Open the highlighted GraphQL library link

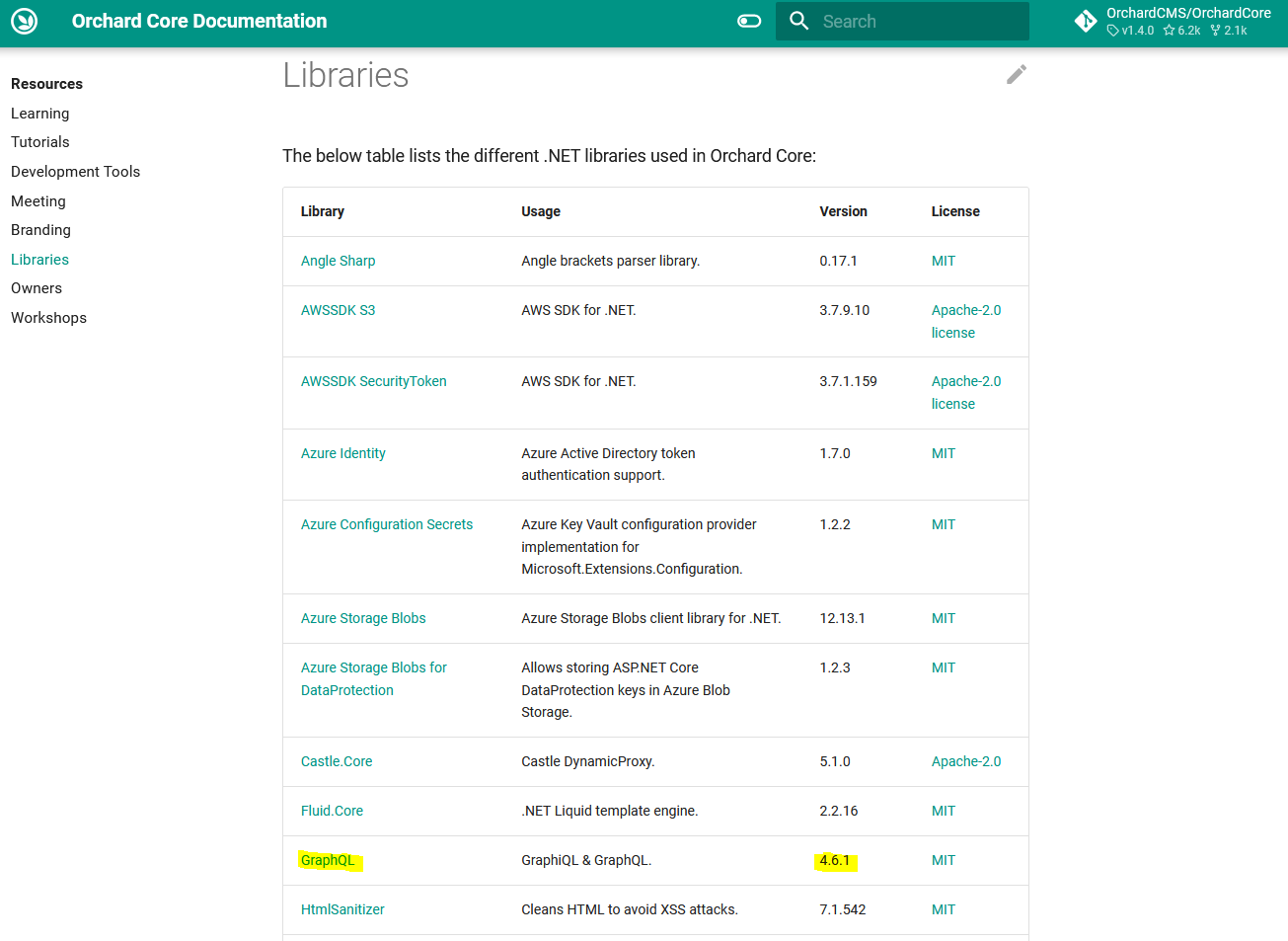point(328,860)
